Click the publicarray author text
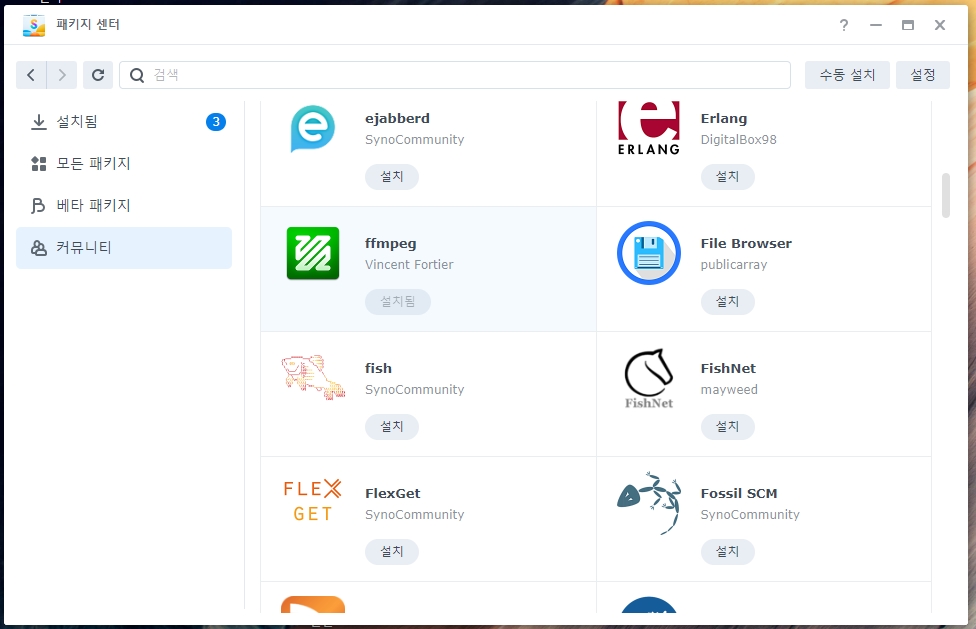 [734, 264]
